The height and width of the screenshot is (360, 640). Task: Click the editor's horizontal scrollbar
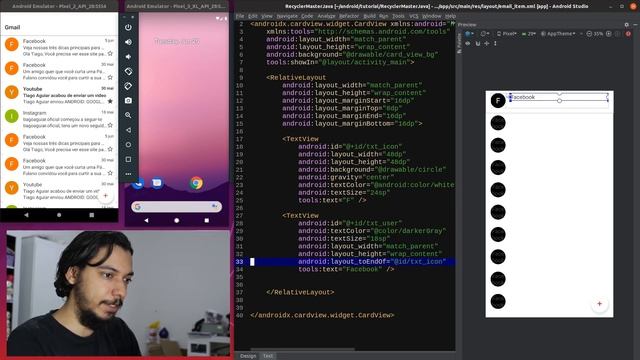coord(302,349)
